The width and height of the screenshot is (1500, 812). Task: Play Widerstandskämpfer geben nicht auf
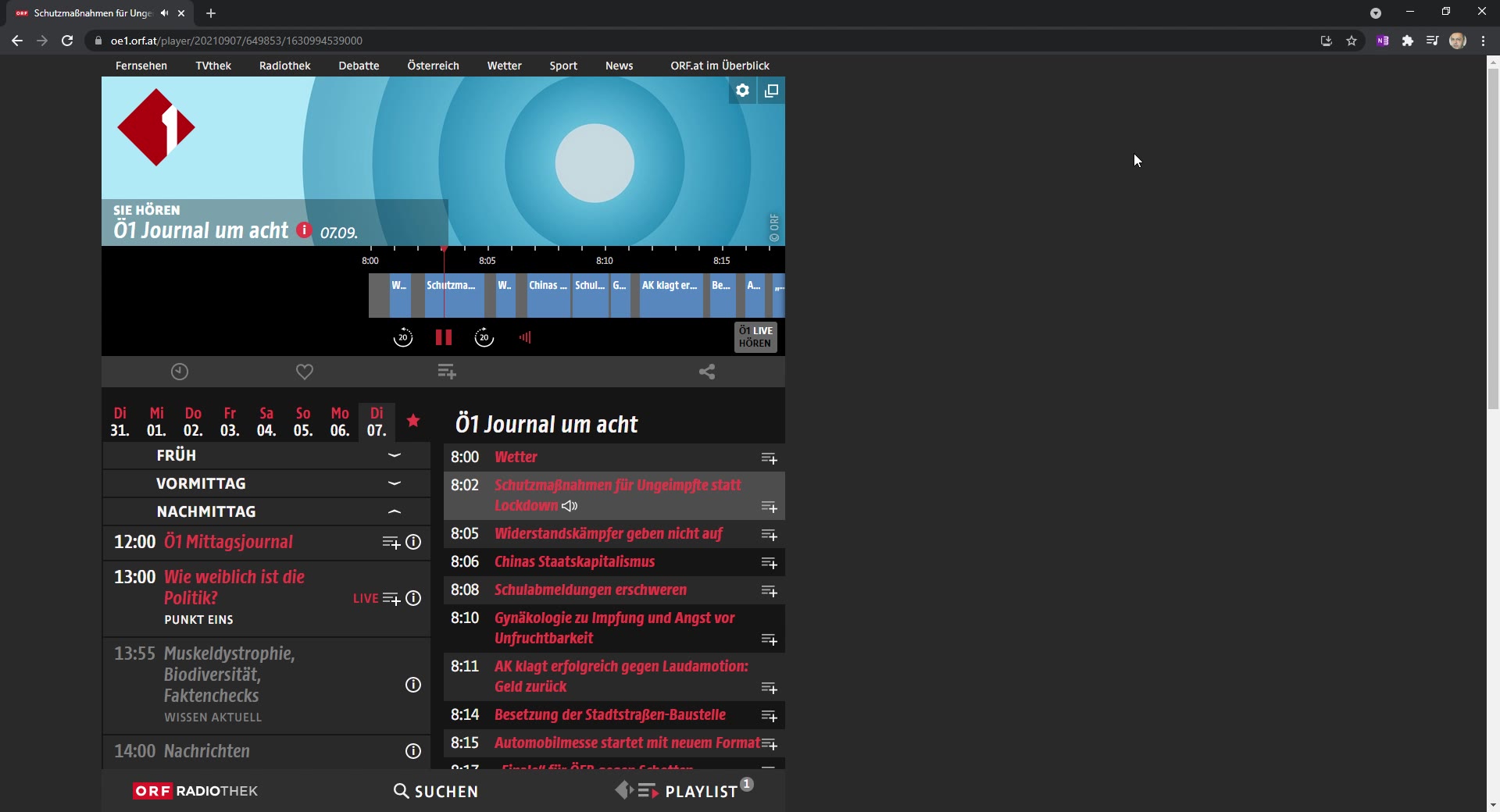tap(609, 533)
